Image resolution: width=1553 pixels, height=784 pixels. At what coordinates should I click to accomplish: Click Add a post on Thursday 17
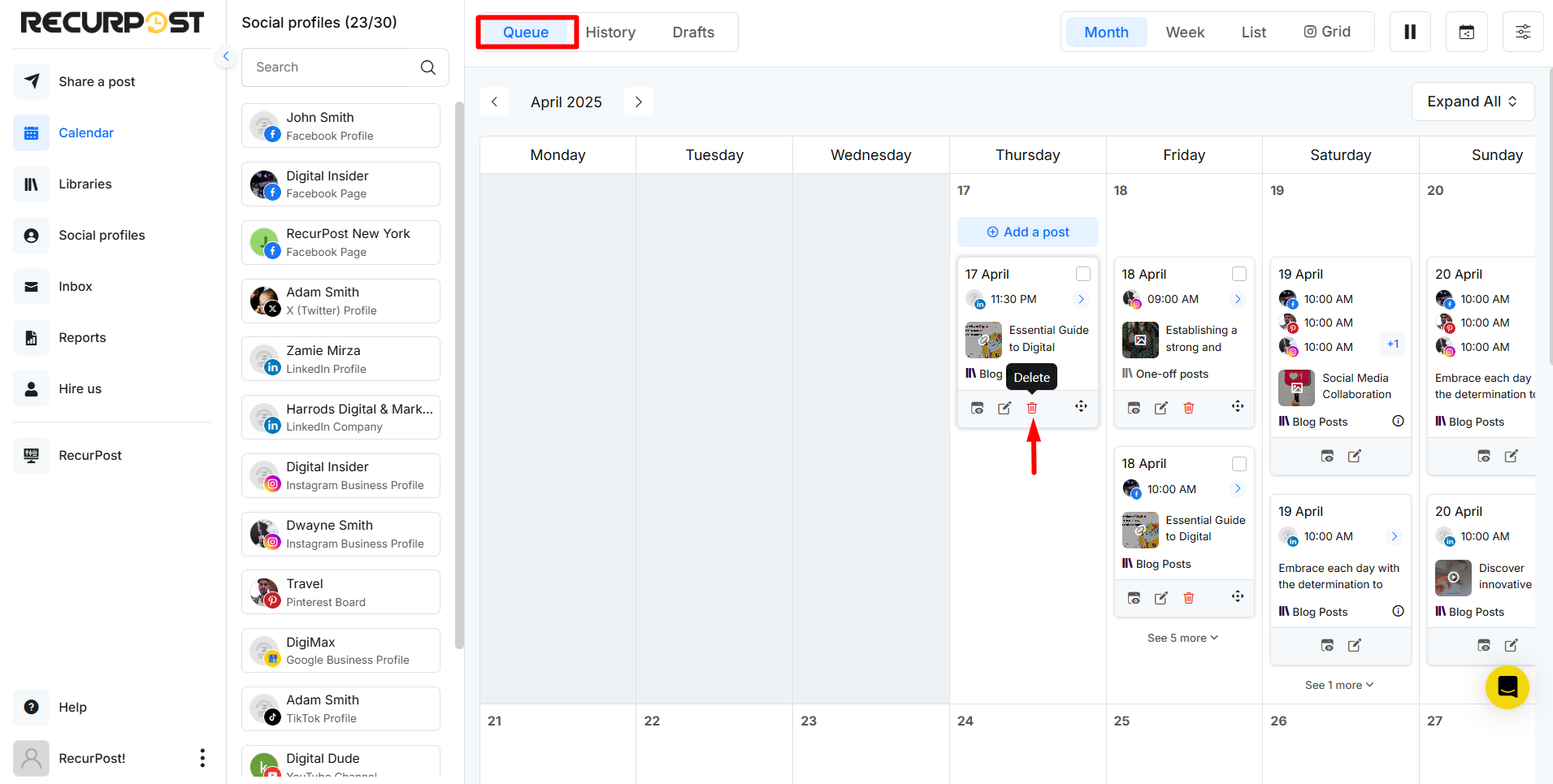click(1027, 232)
